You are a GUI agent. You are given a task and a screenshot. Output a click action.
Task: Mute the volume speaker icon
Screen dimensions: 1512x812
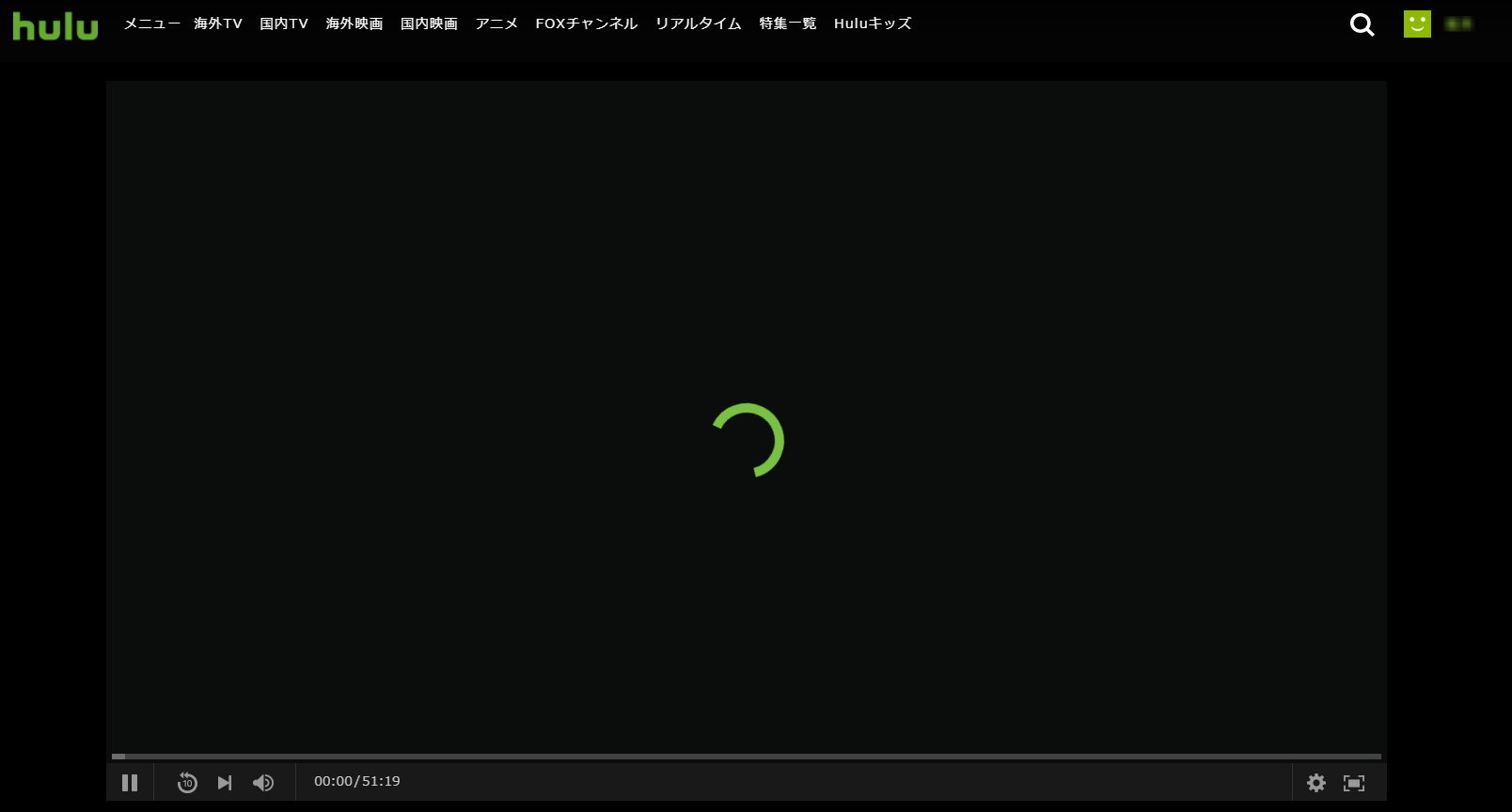[263, 782]
